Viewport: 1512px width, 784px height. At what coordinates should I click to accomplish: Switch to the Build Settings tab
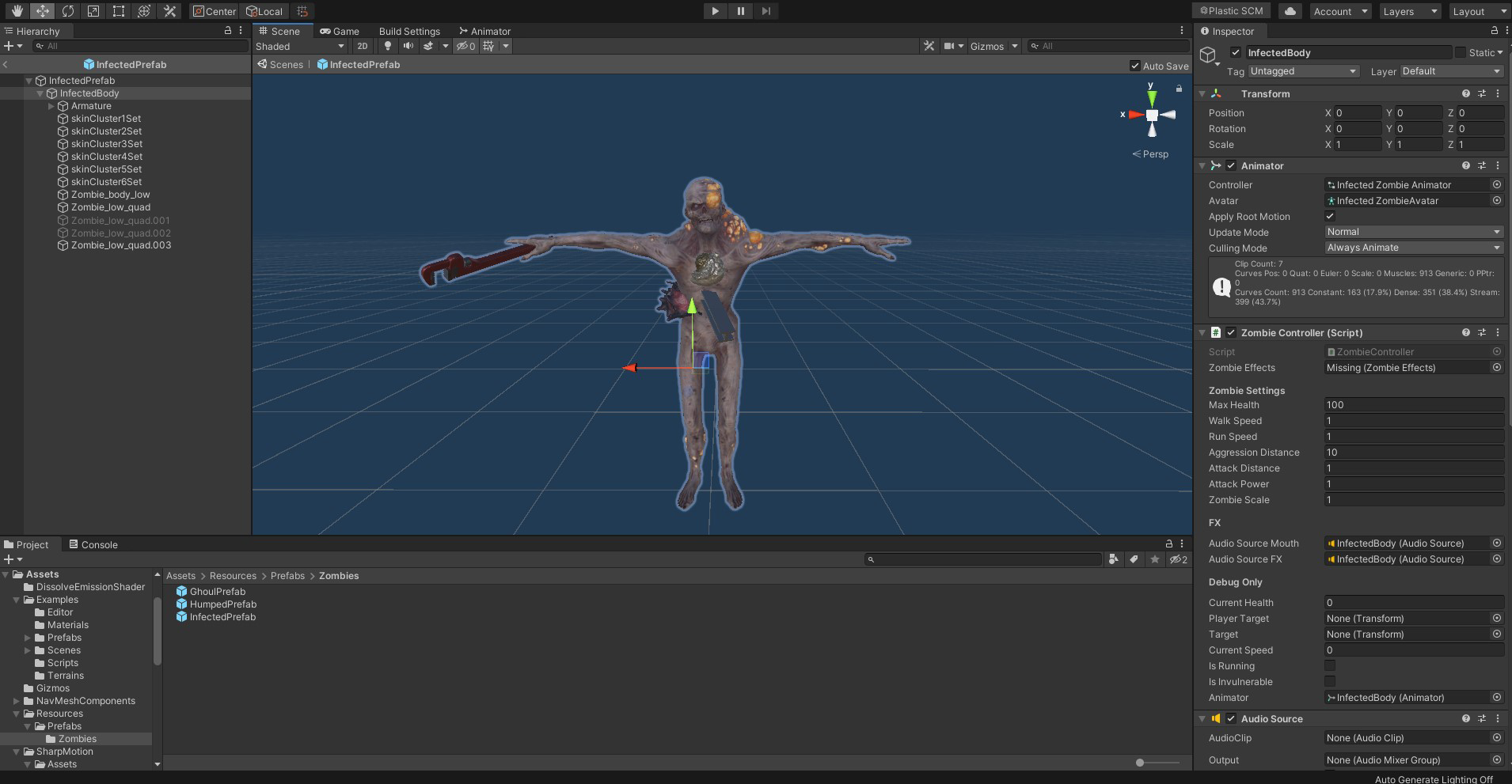click(x=409, y=31)
